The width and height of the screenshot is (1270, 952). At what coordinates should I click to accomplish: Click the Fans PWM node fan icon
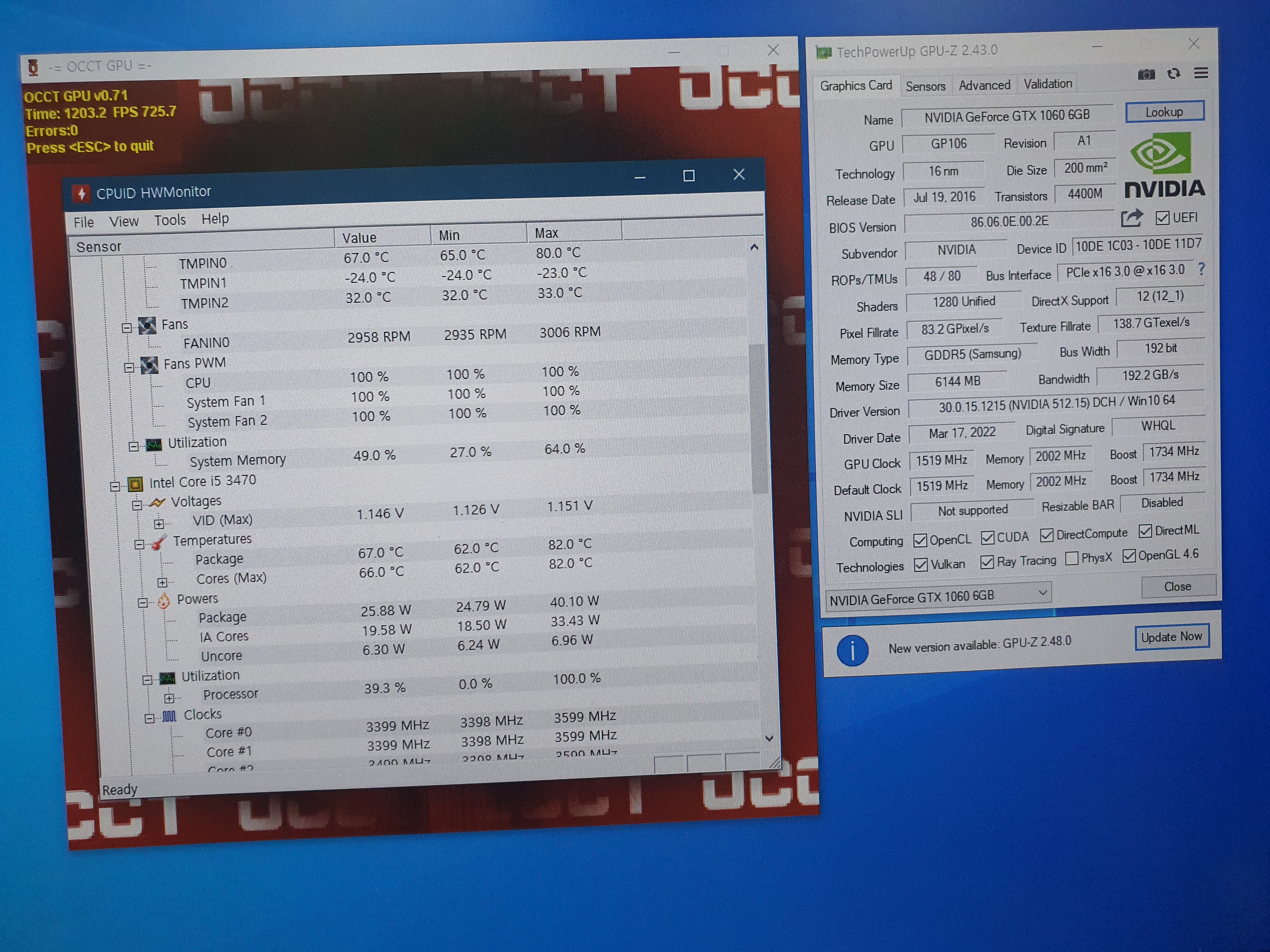pos(149,365)
